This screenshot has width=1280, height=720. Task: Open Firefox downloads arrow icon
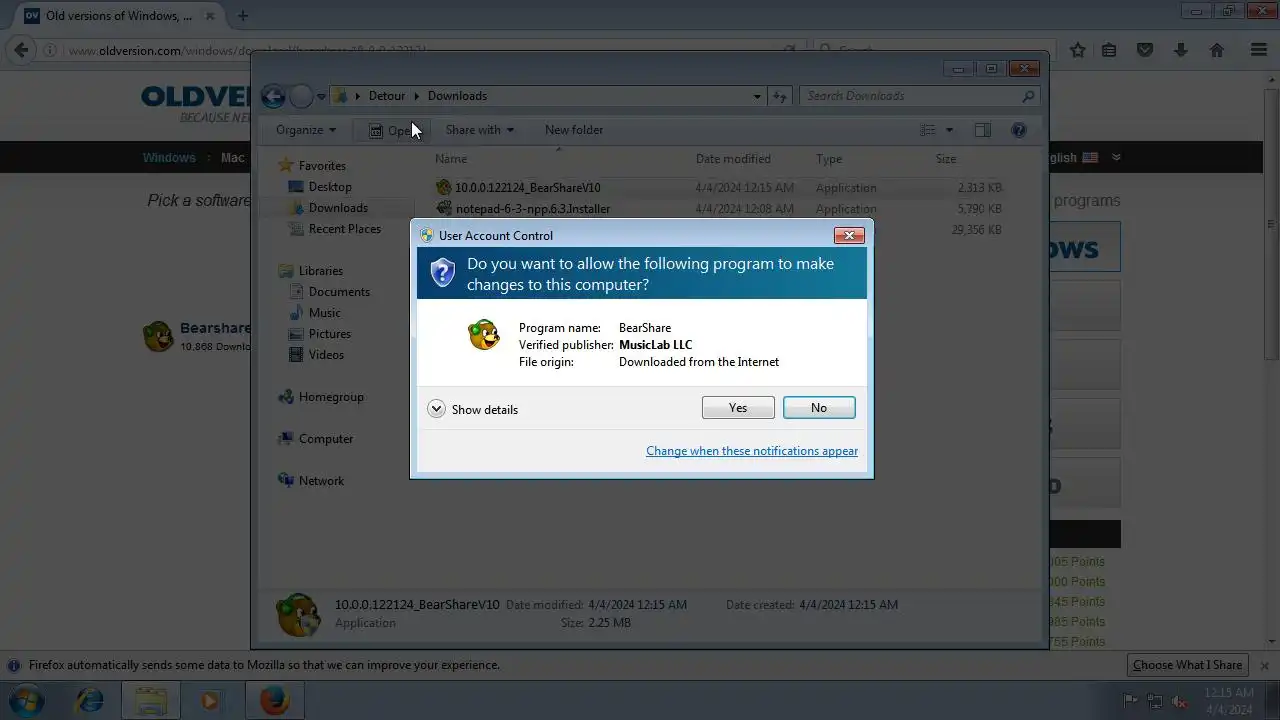(1181, 50)
